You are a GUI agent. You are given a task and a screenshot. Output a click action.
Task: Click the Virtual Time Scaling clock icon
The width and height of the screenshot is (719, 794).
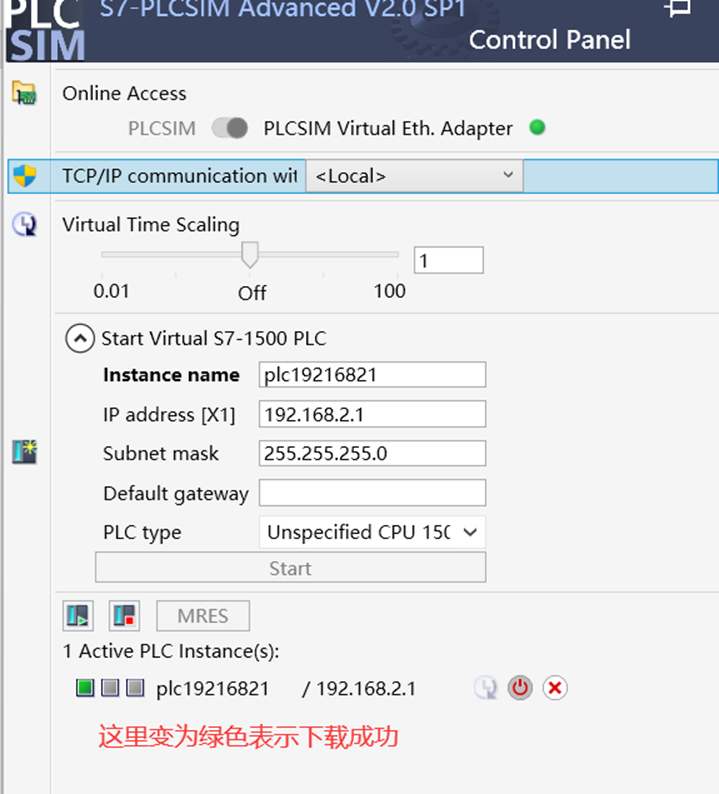24,224
